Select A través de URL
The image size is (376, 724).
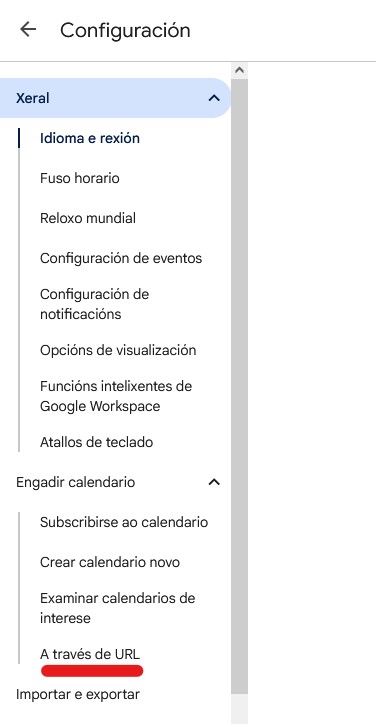click(x=90, y=654)
